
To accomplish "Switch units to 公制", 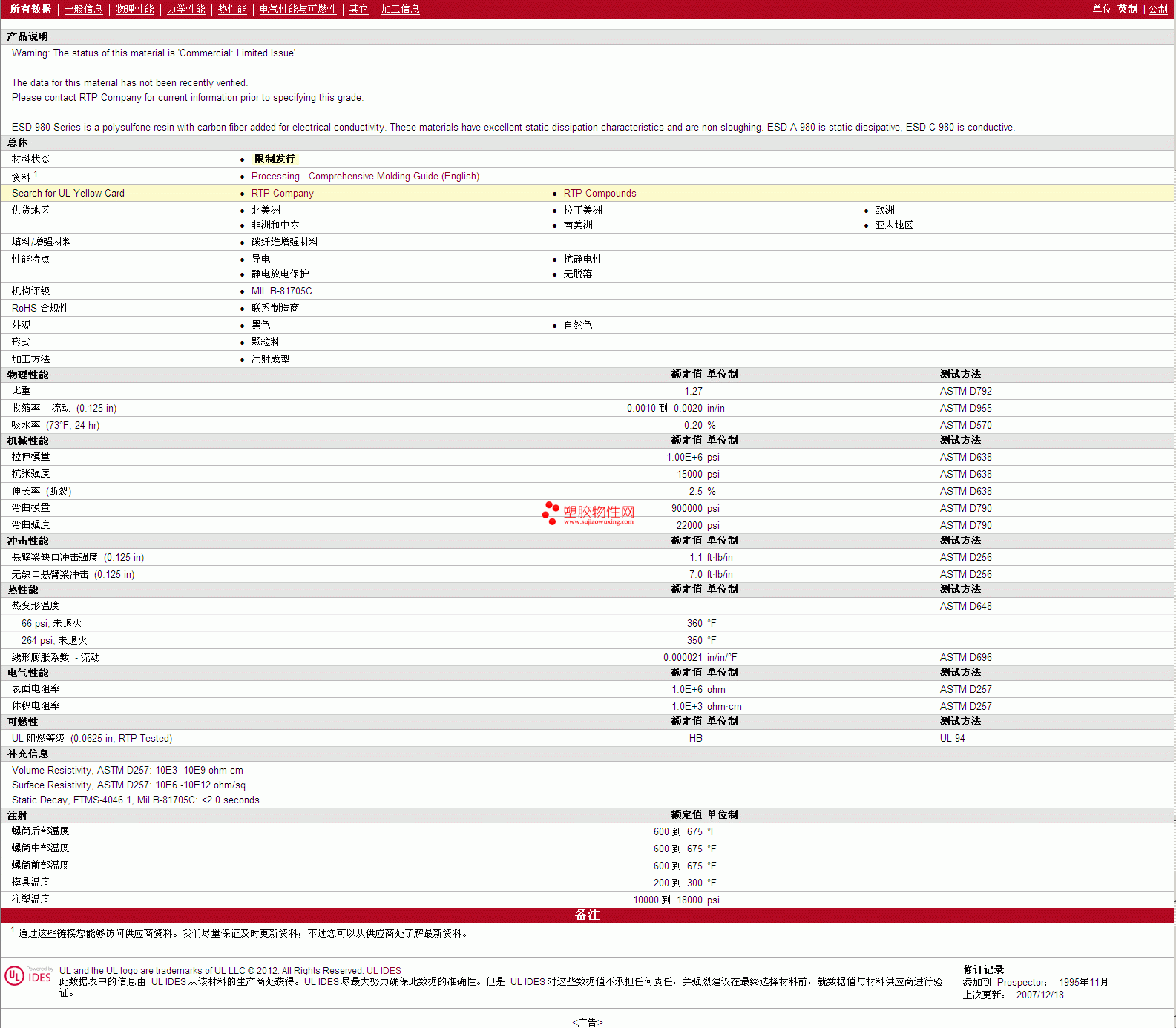I will tap(1158, 9).
